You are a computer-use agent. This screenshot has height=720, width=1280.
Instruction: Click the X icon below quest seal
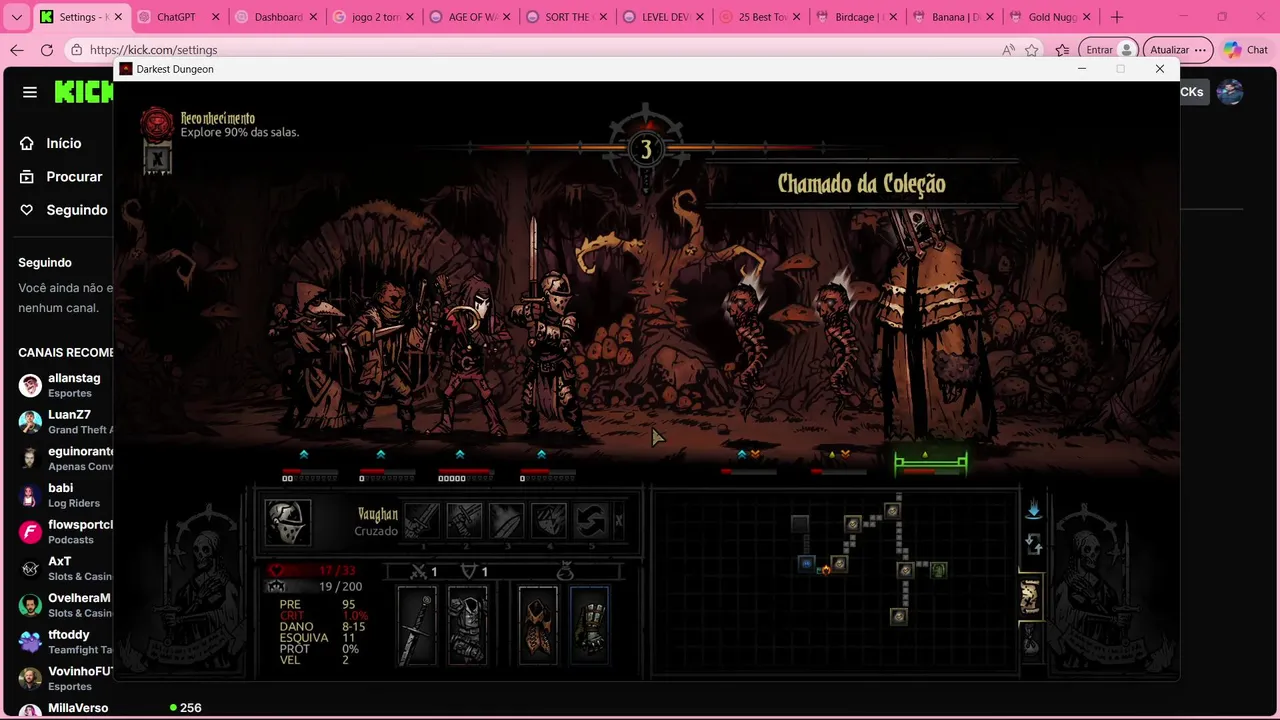(157, 158)
